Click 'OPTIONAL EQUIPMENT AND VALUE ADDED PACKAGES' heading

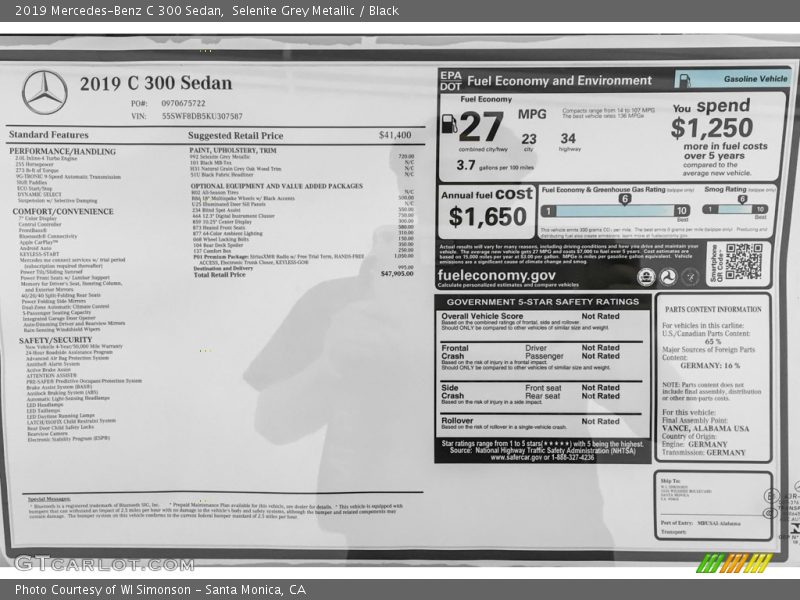(x=277, y=186)
